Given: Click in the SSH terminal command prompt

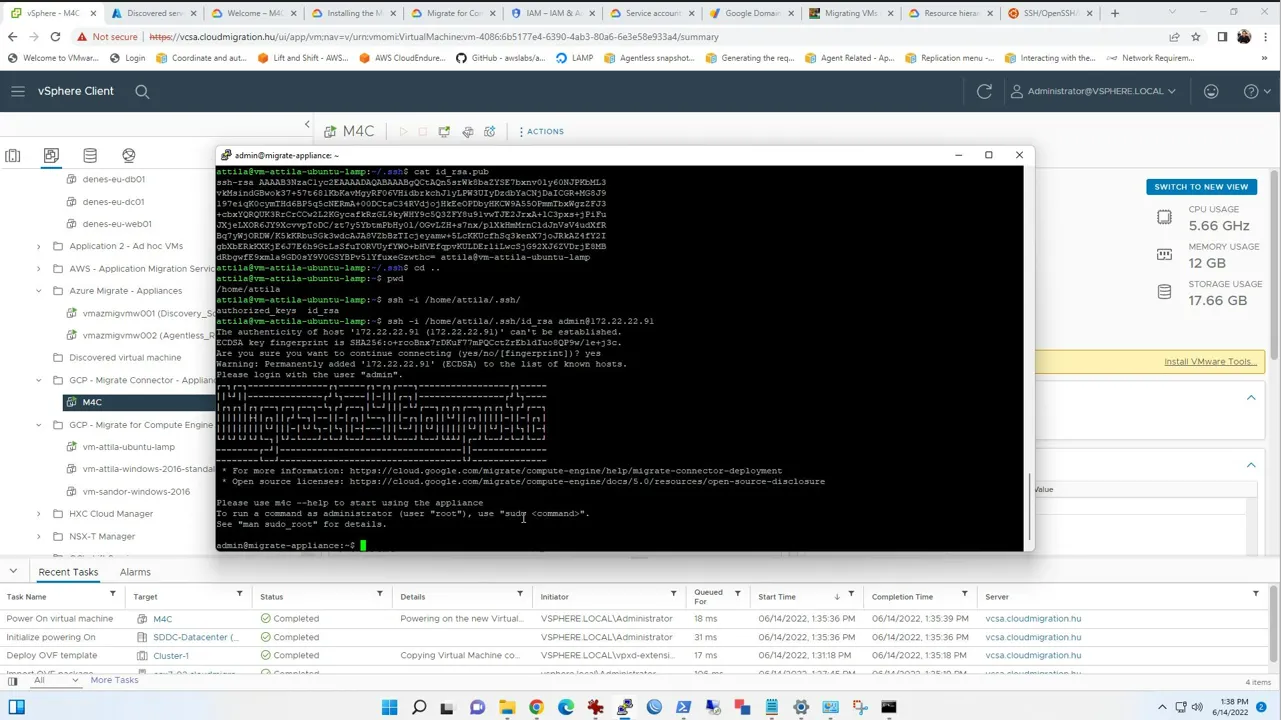Looking at the screenshot, I should pyautogui.click(x=363, y=545).
